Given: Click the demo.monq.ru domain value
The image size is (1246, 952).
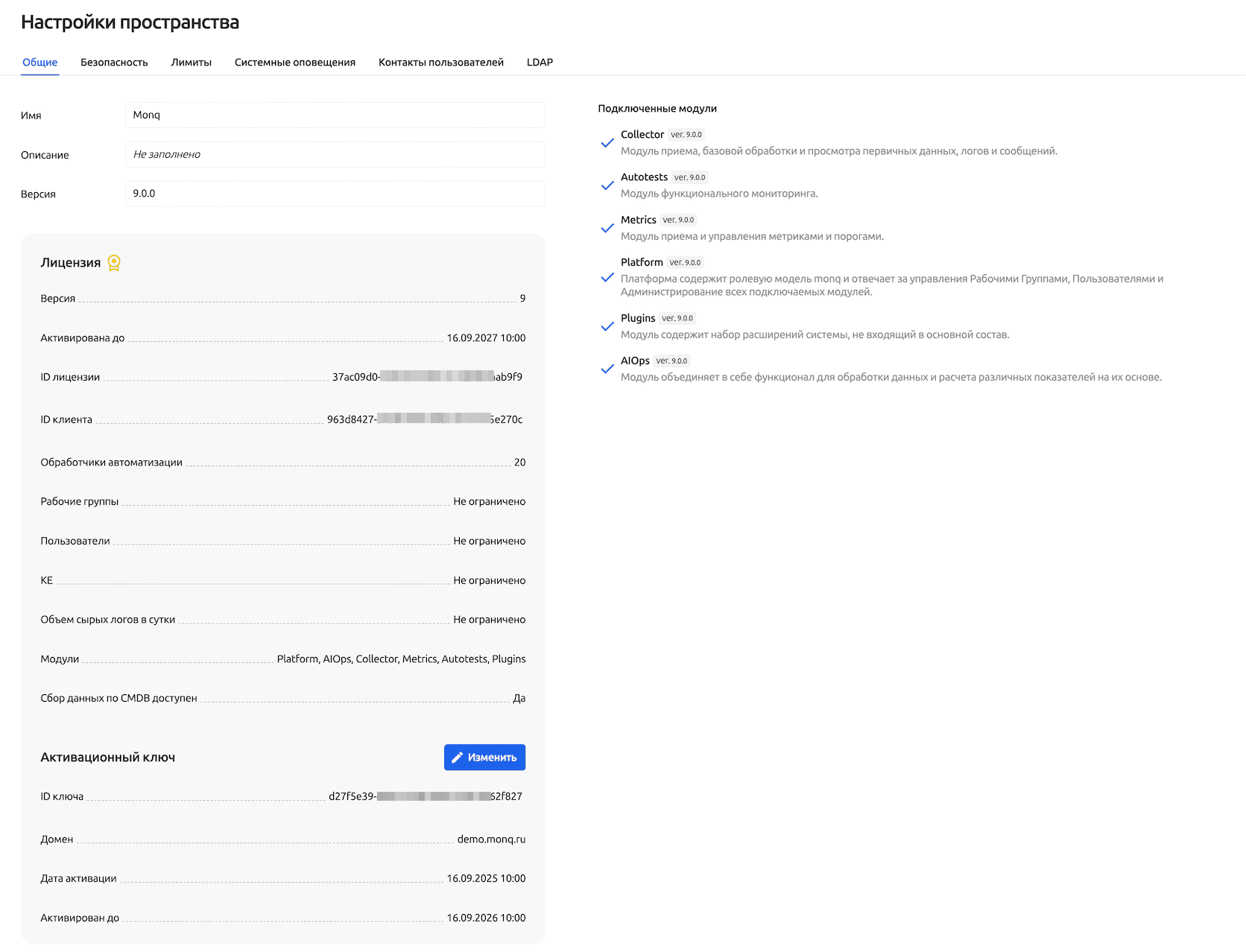Looking at the screenshot, I should pyautogui.click(x=490, y=840).
